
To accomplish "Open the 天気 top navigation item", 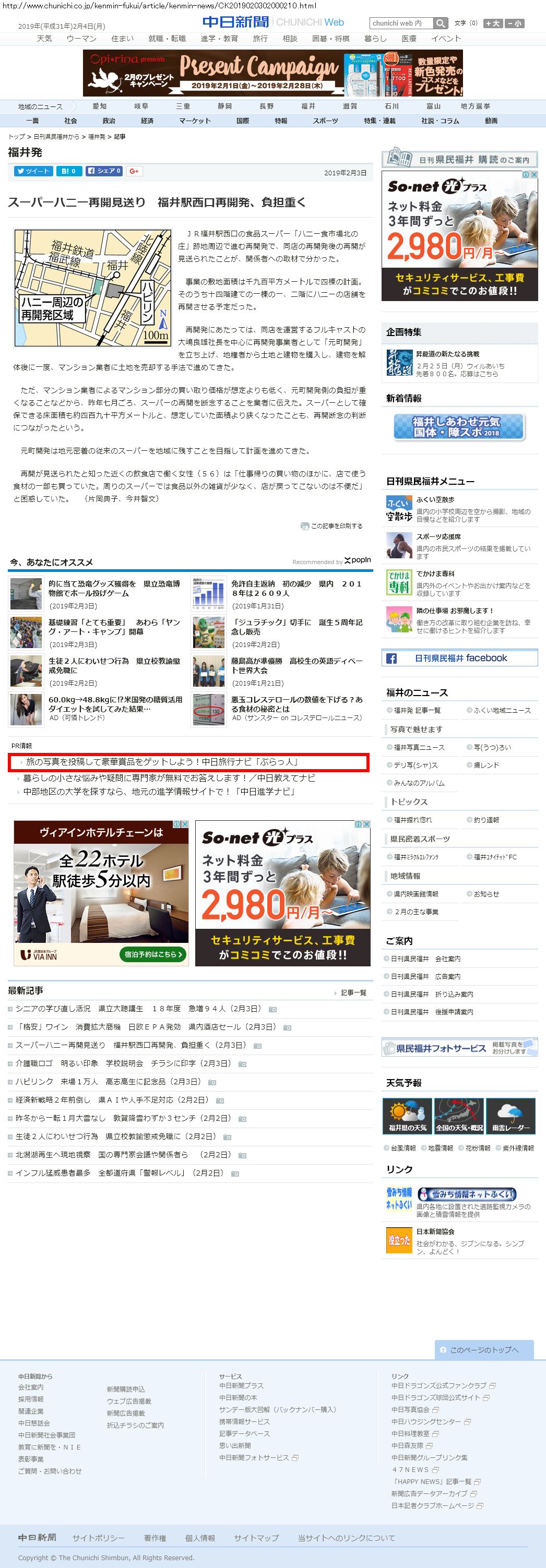I will [x=44, y=38].
